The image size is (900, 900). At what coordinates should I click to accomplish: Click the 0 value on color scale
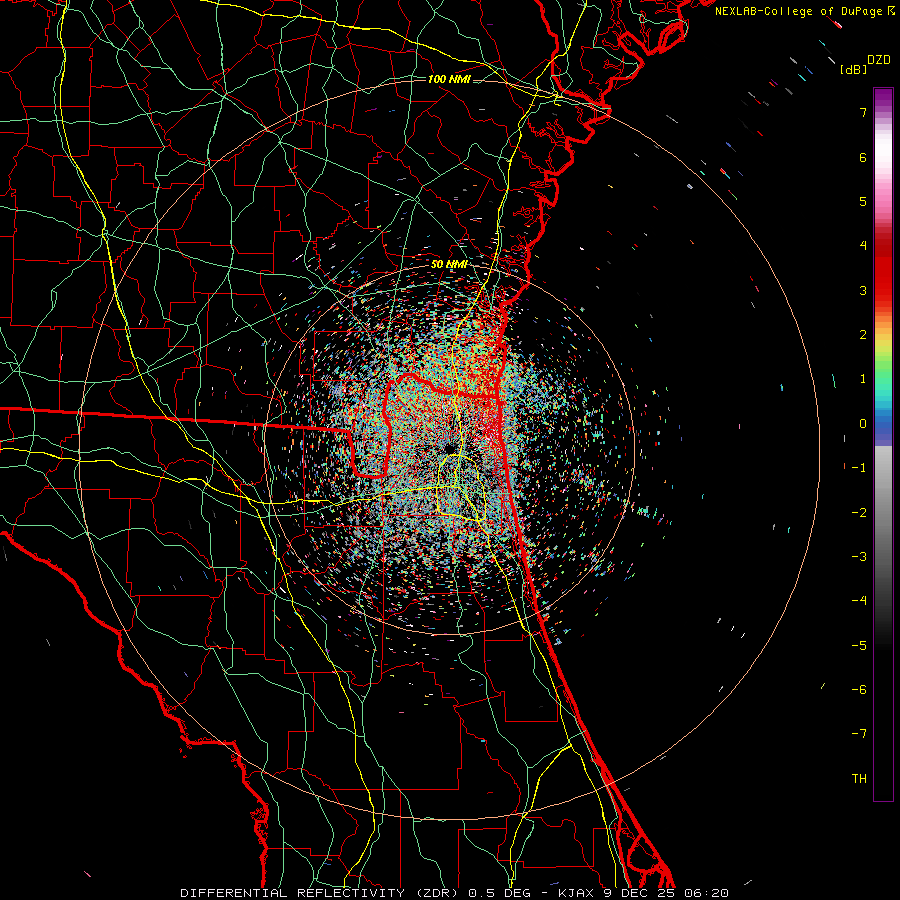[x=863, y=424]
